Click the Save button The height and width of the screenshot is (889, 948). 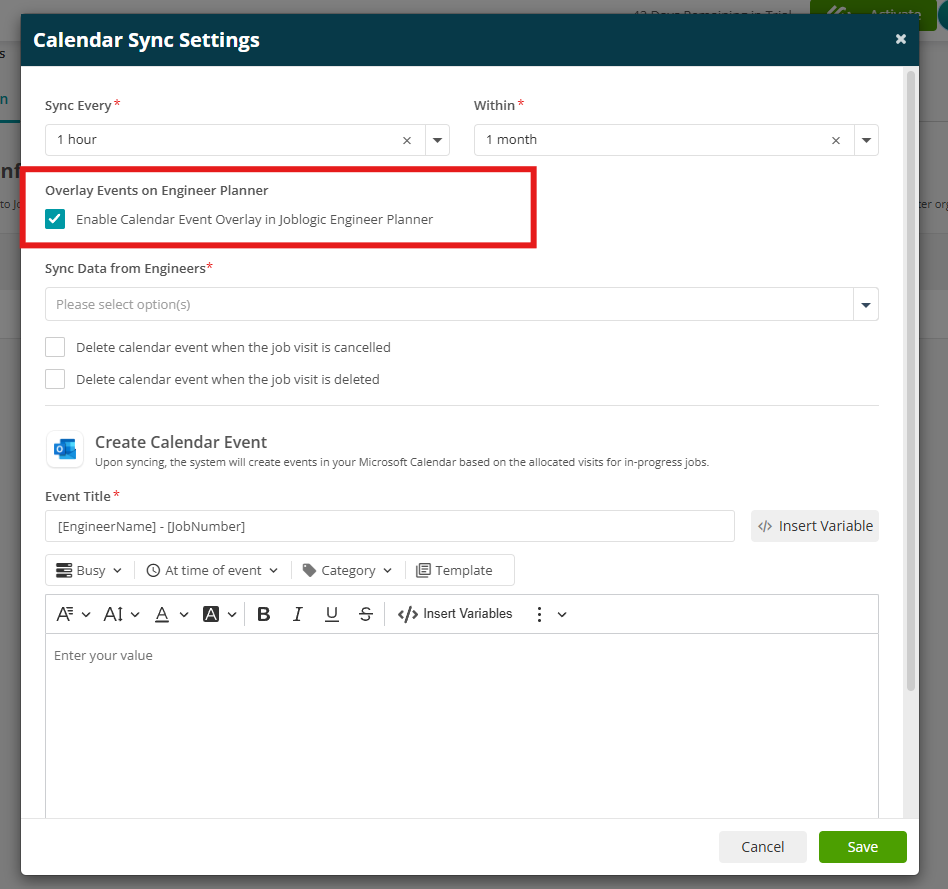click(x=863, y=847)
